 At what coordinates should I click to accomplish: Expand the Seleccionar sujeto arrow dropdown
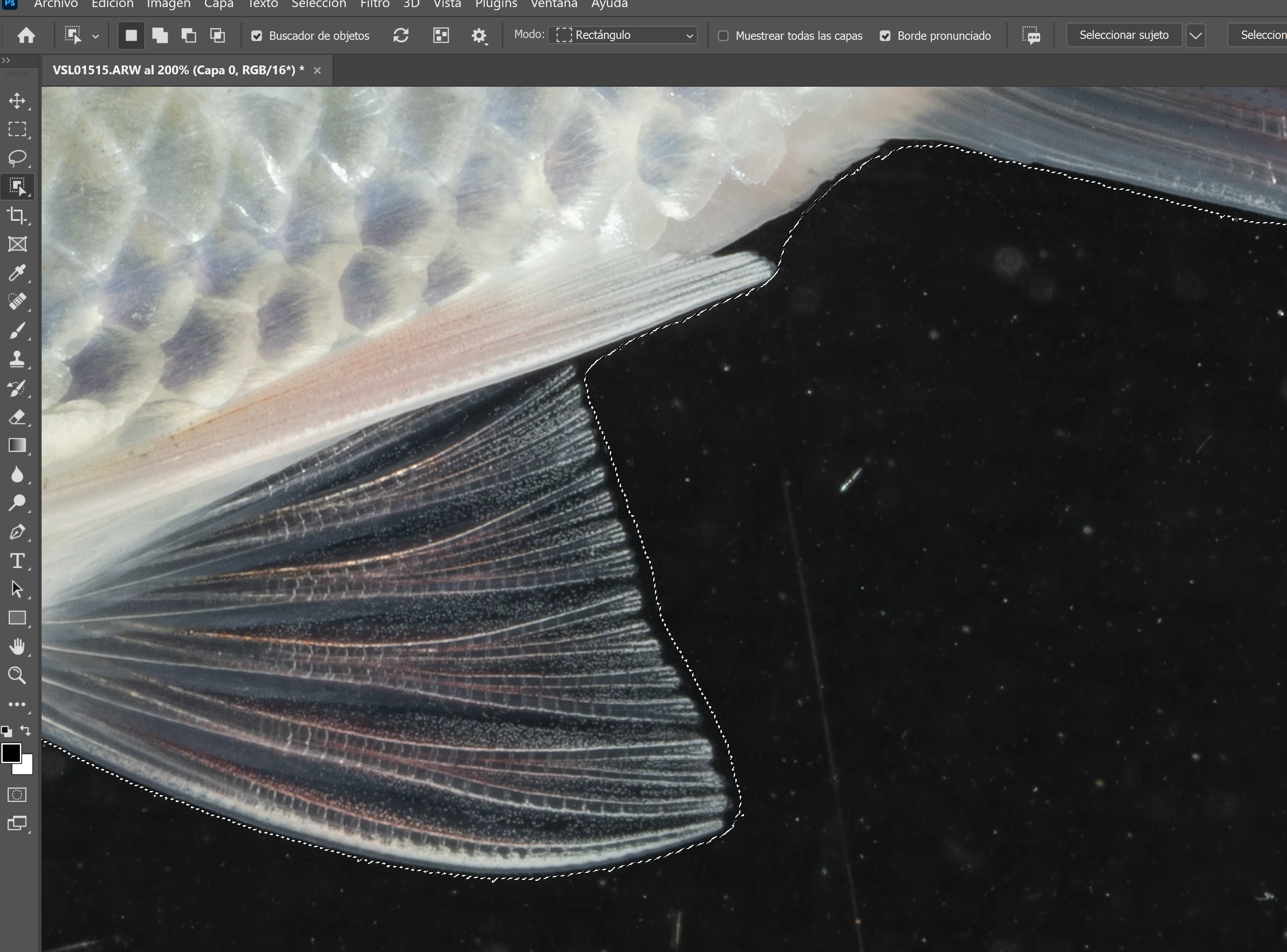(1196, 35)
